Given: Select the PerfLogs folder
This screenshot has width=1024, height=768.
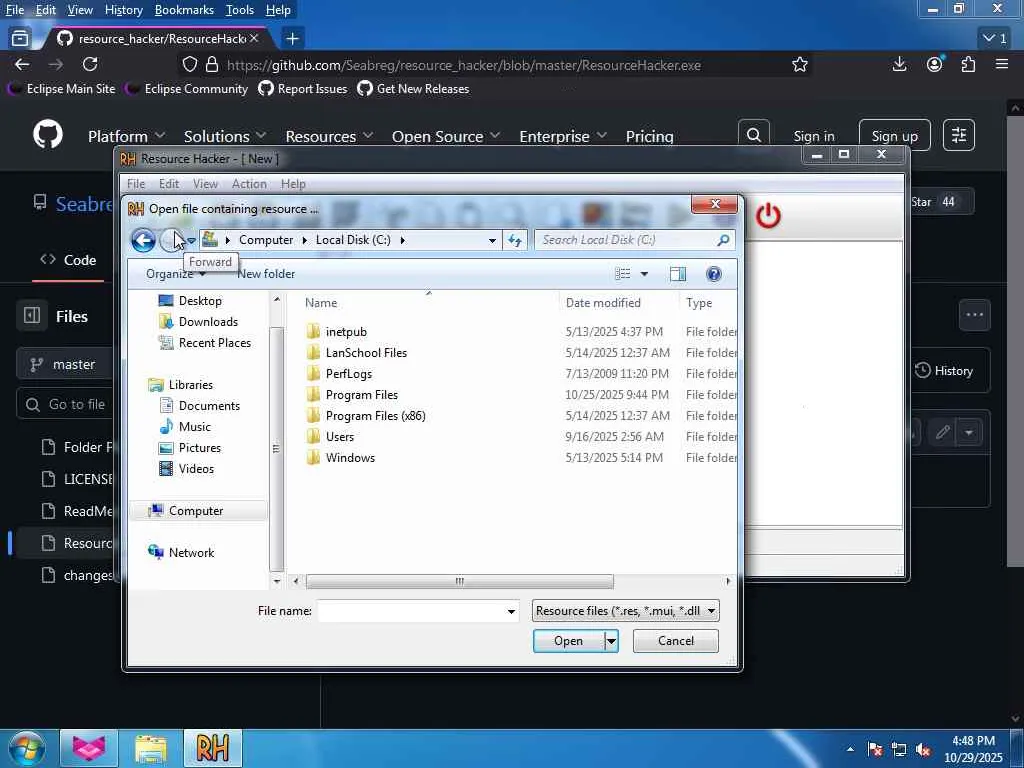Looking at the screenshot, I should click(349, 374).
